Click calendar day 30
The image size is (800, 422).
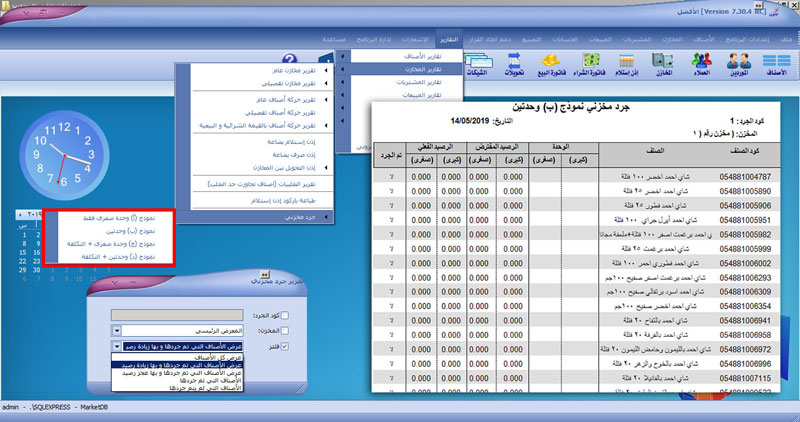coord(36,270)
